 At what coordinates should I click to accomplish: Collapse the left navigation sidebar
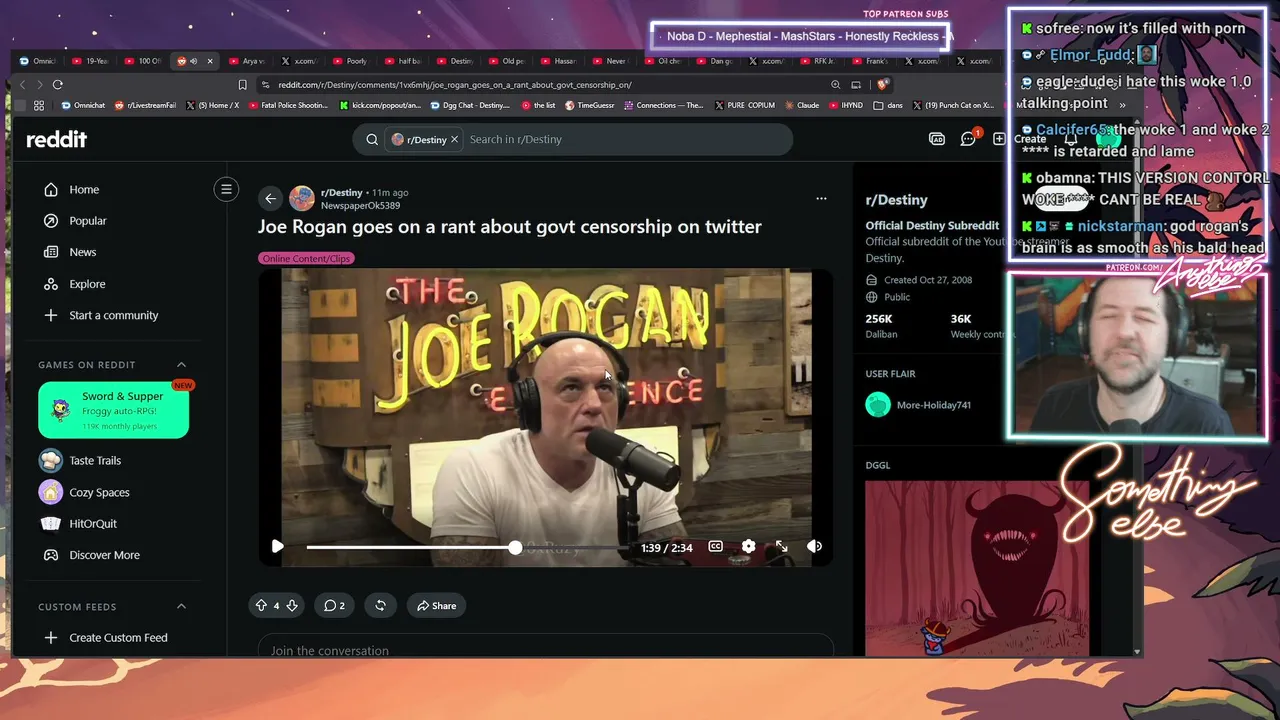click(226, 189)
